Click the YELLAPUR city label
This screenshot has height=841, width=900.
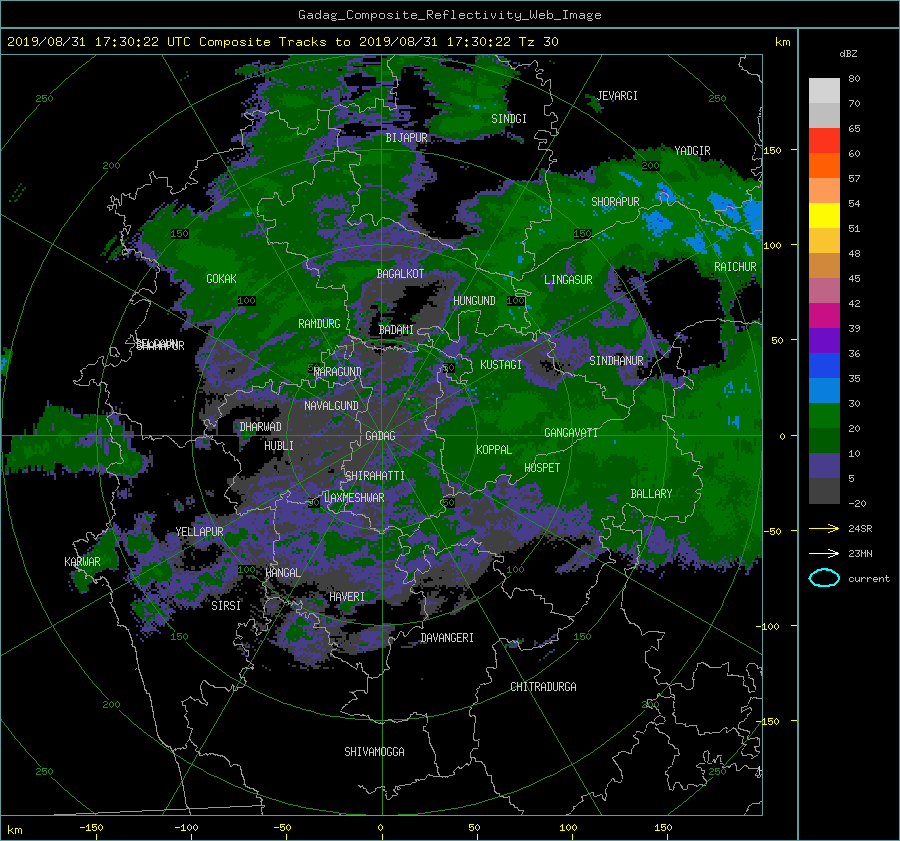[x=199, y=532]
